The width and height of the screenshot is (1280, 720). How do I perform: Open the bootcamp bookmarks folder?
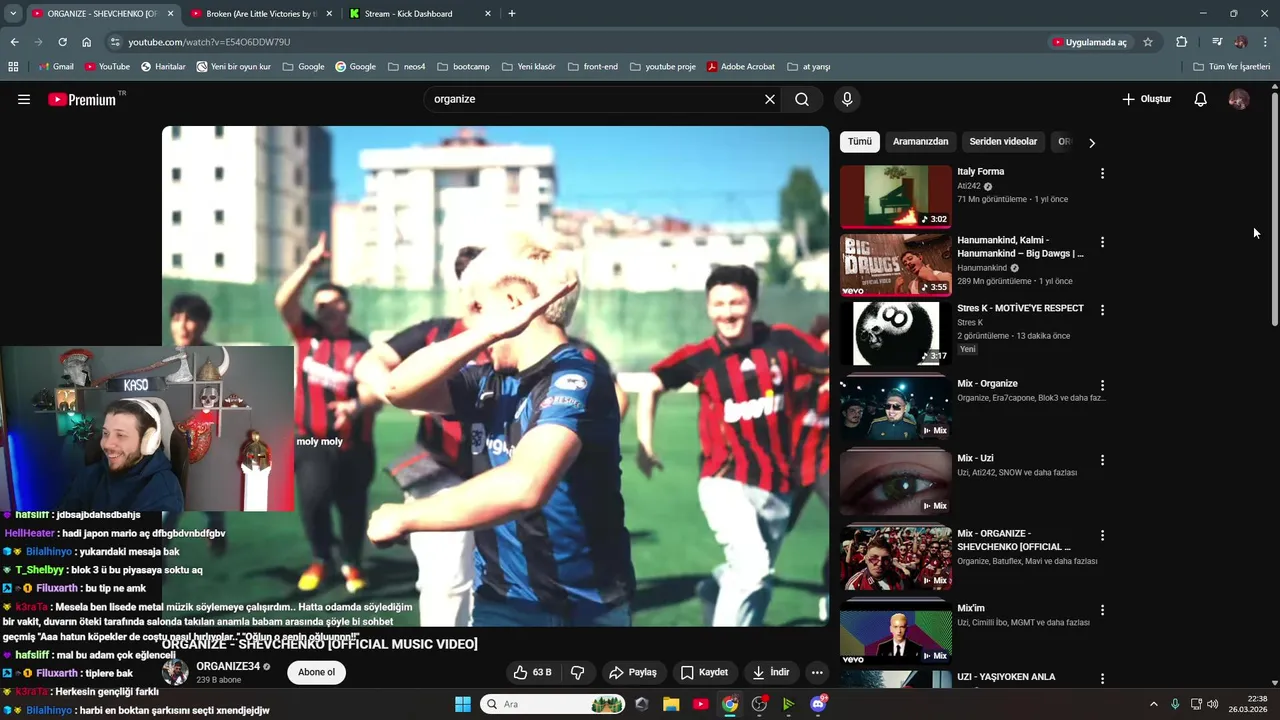(x=463, y=66)
